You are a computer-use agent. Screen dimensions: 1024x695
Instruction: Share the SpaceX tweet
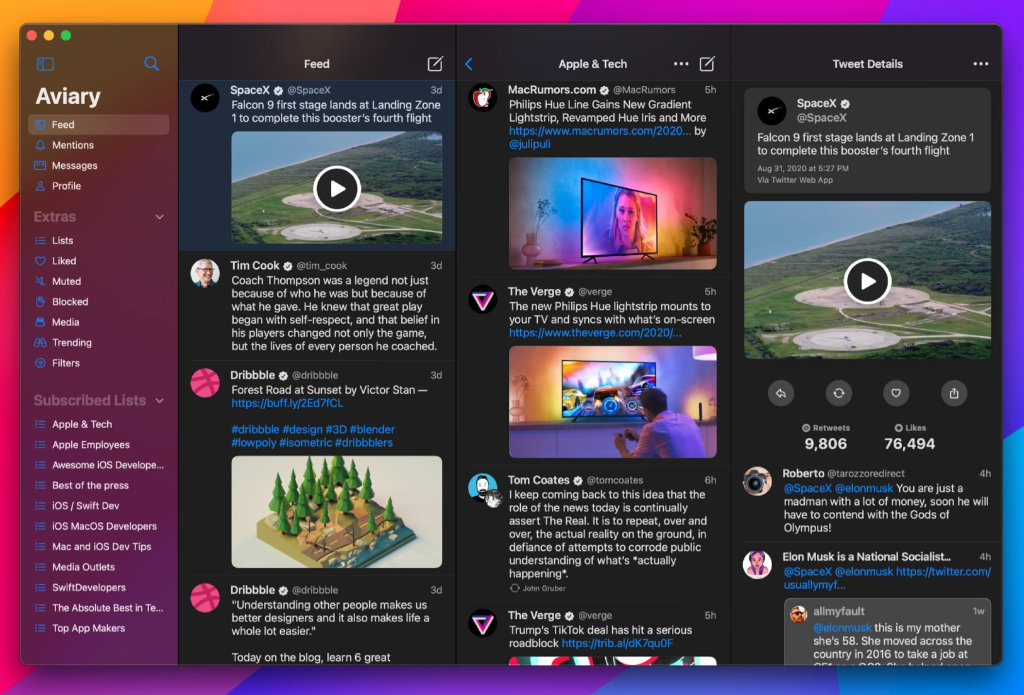point(953,393)
